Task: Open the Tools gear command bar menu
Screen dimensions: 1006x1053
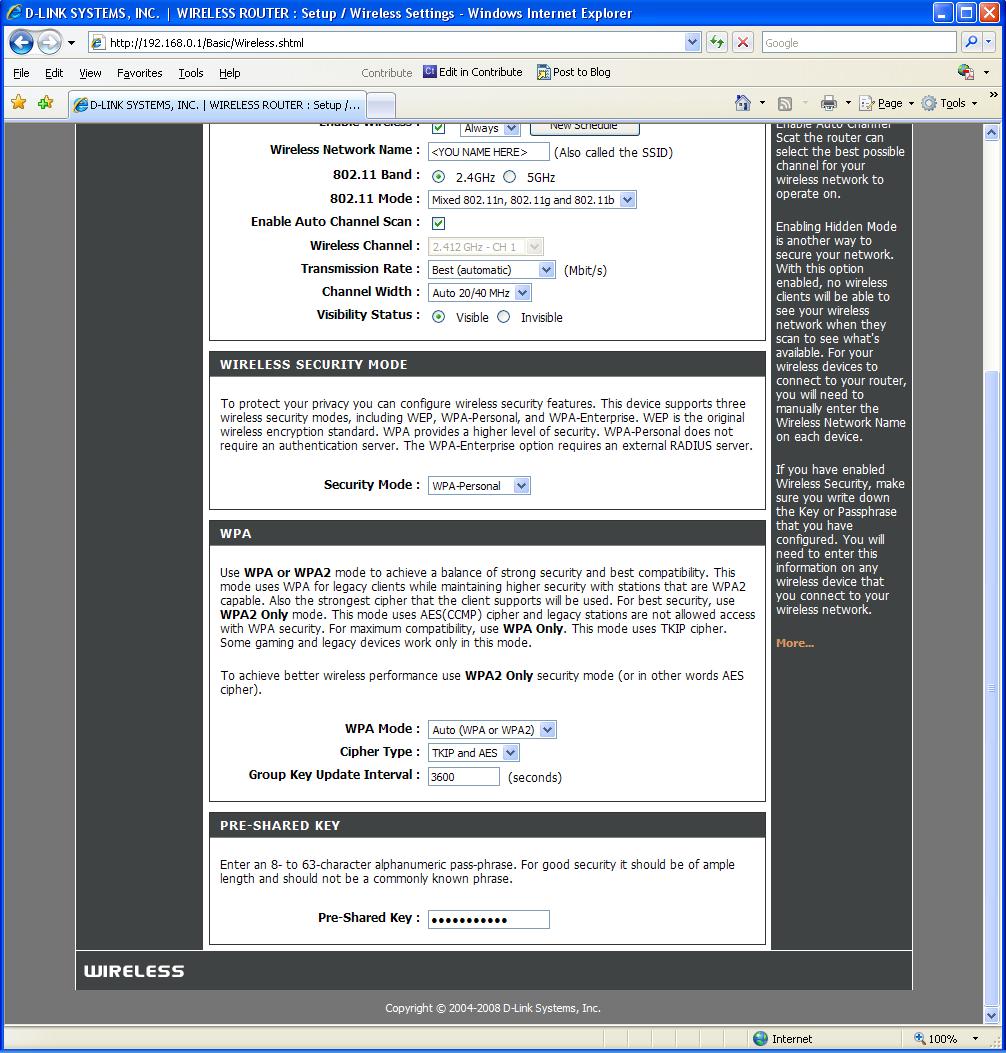Action: pos(949,103)
